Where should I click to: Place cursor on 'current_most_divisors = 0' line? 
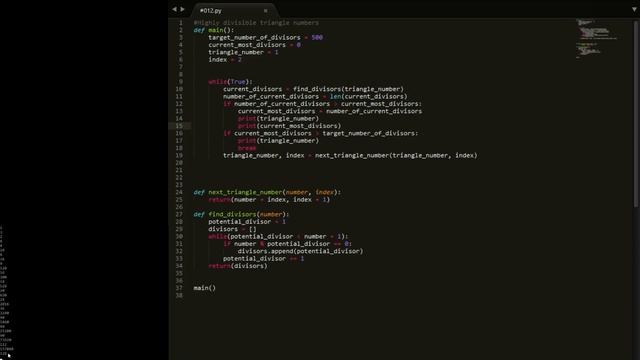pyautogui.click(x=254, y=45)
